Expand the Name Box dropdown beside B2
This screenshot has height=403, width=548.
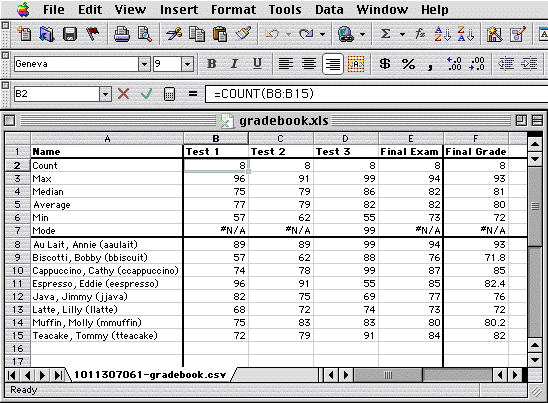point(105,94)
